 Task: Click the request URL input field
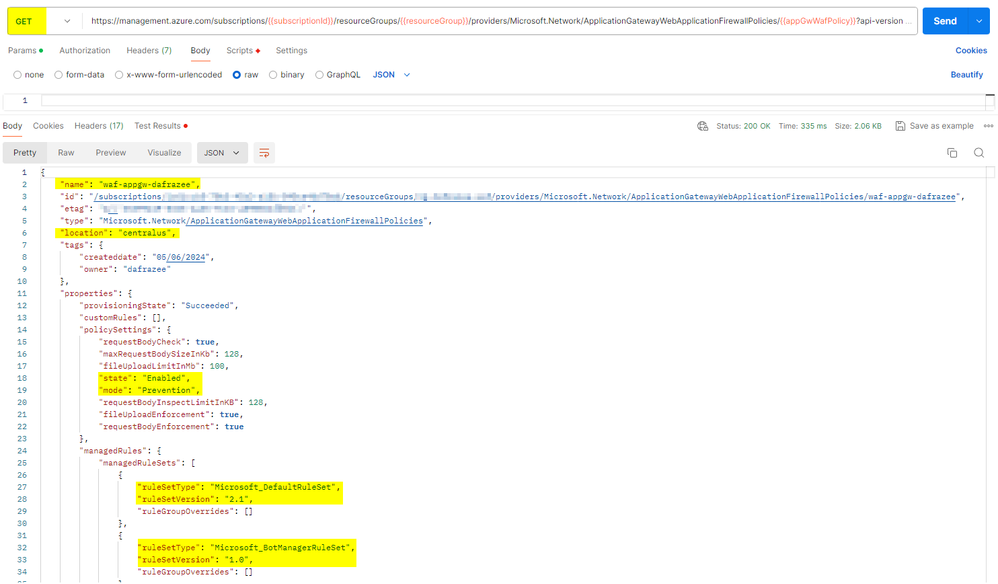500,21
